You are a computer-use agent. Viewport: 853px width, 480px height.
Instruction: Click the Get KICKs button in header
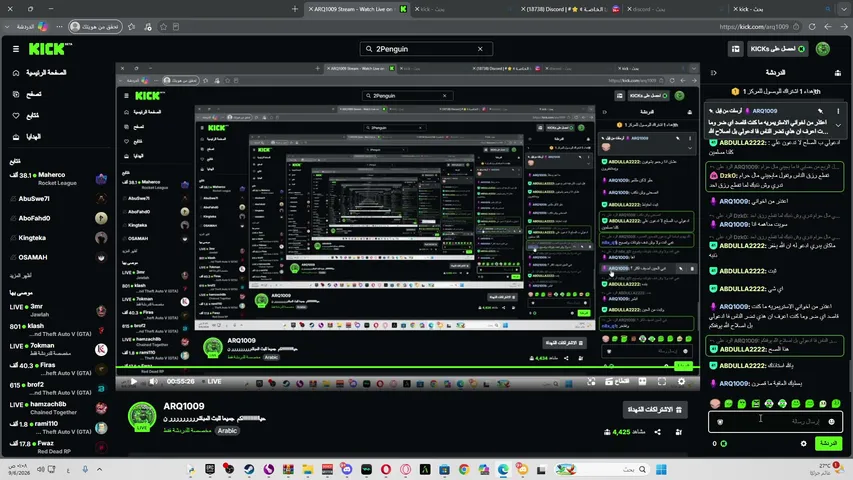[x=777, y=49]
